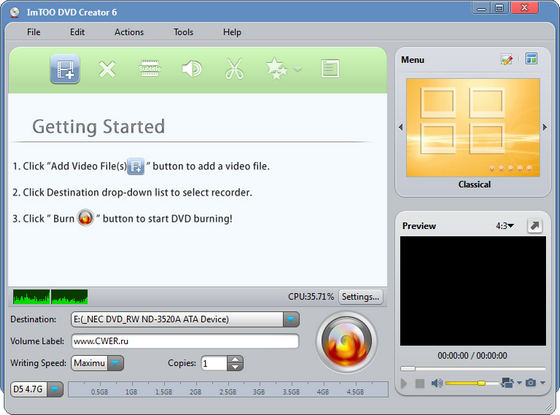Expand the D5 4.7G disc size dropdown
The image size is (560, 415).
click(x=55, y=389)
